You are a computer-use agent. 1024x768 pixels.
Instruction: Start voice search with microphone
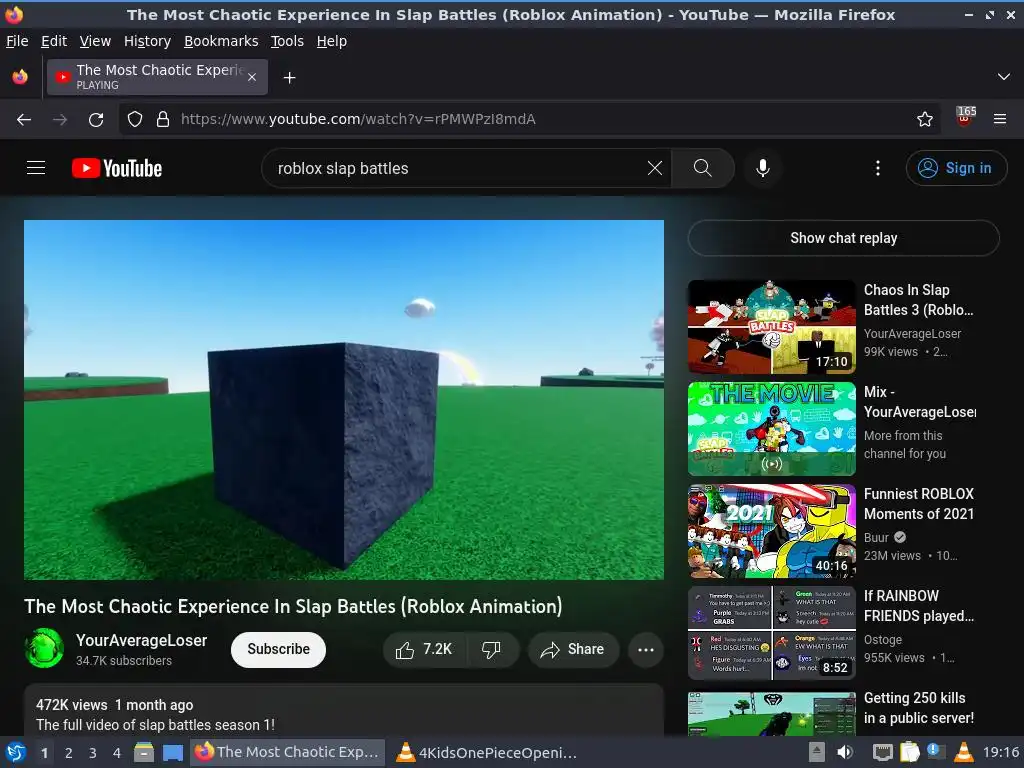coord(762,168)
